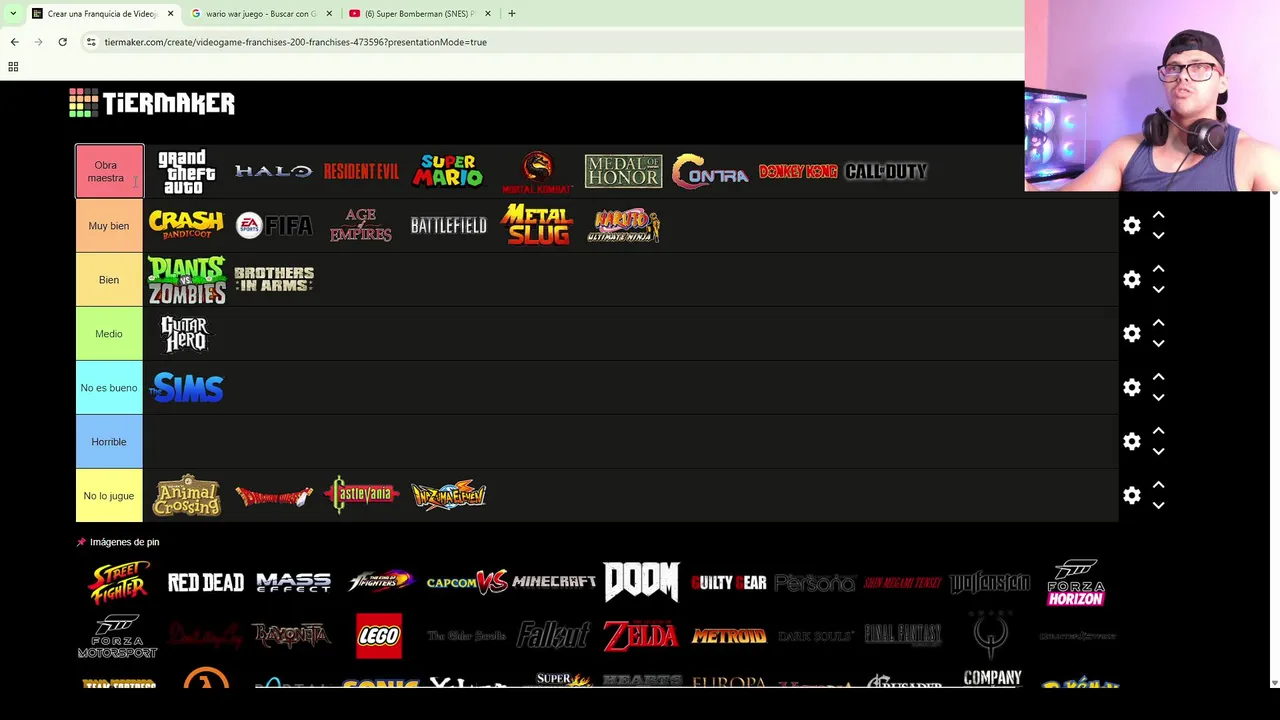Select the Plants vs Zombies logo
Image resolution: width=1280 pixels, height=720 pixels.
[186, 280]
